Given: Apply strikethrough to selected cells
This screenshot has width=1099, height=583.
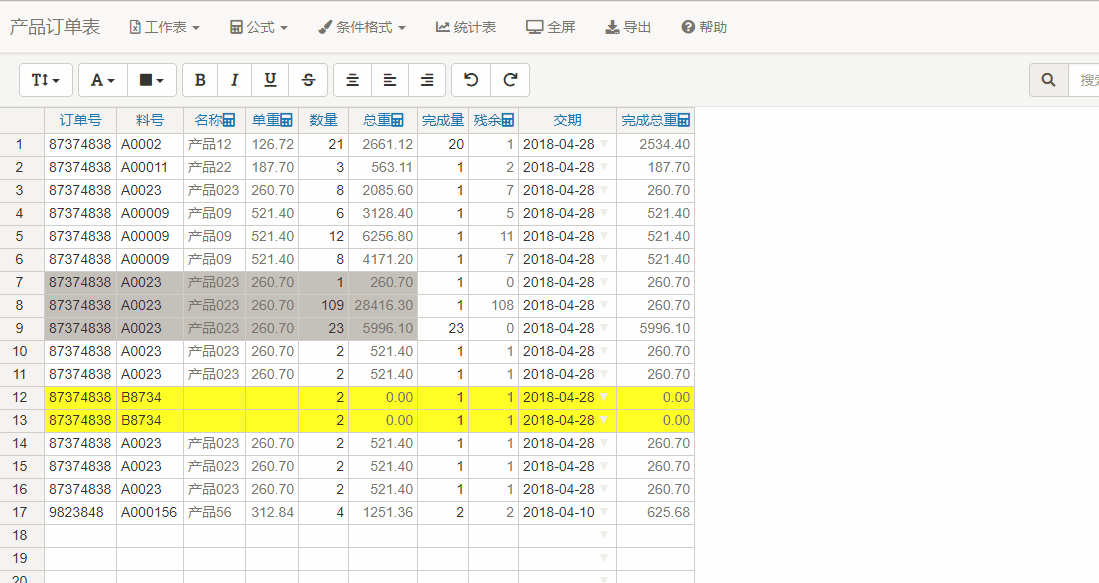Looking at the screenshot, I should click(x=308, y=80).
